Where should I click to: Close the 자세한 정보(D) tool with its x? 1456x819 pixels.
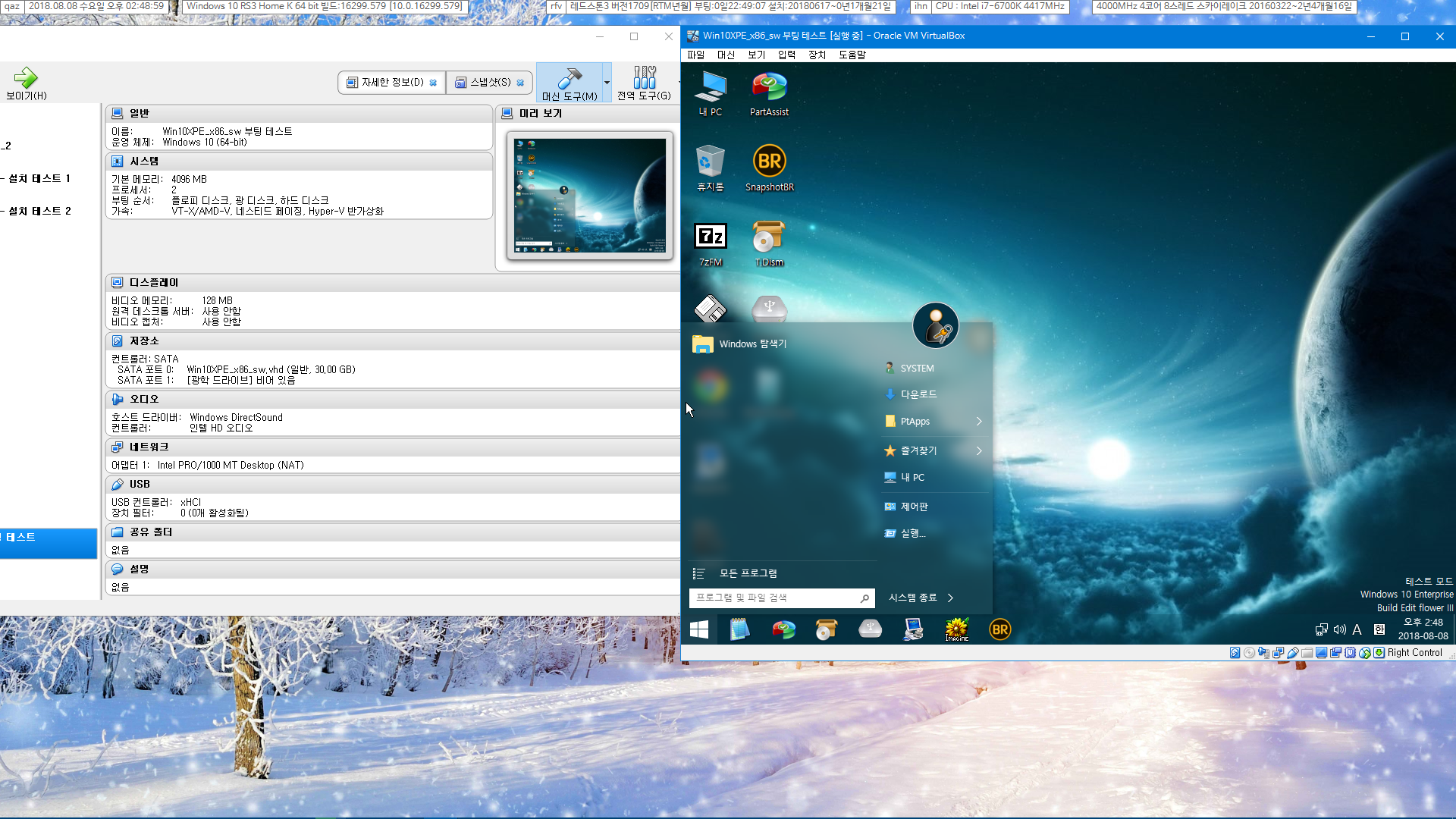pyautogui.click(x=433, y=83)
